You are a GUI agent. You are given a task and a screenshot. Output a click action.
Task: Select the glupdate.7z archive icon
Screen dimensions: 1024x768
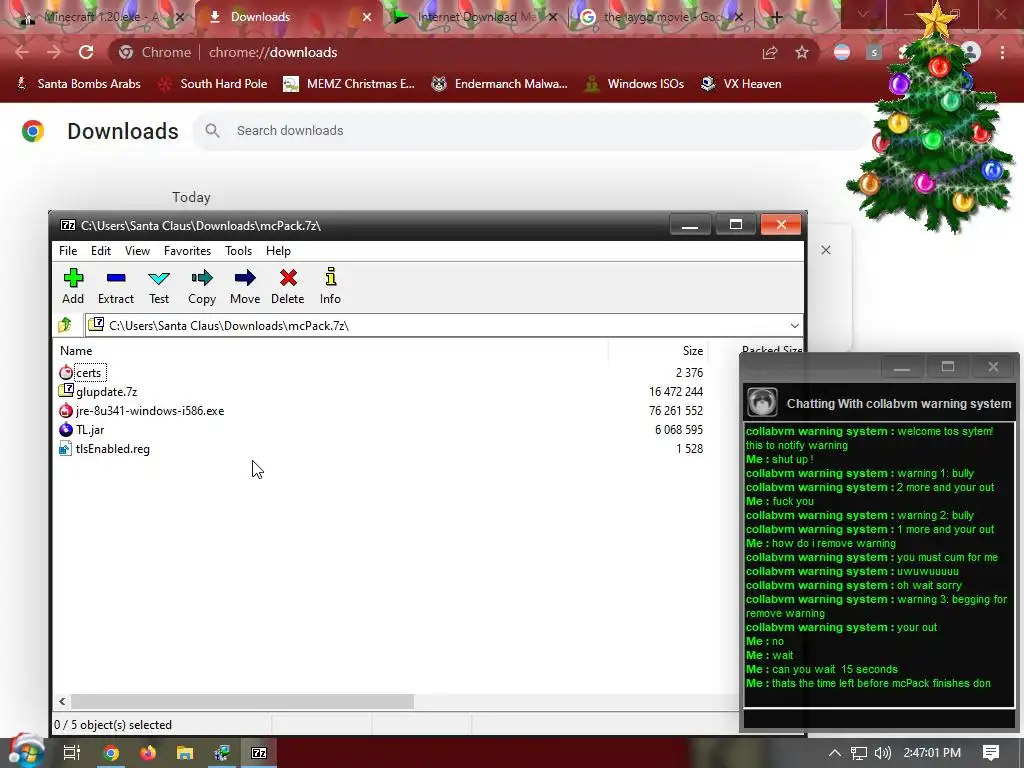pos(66,391)
